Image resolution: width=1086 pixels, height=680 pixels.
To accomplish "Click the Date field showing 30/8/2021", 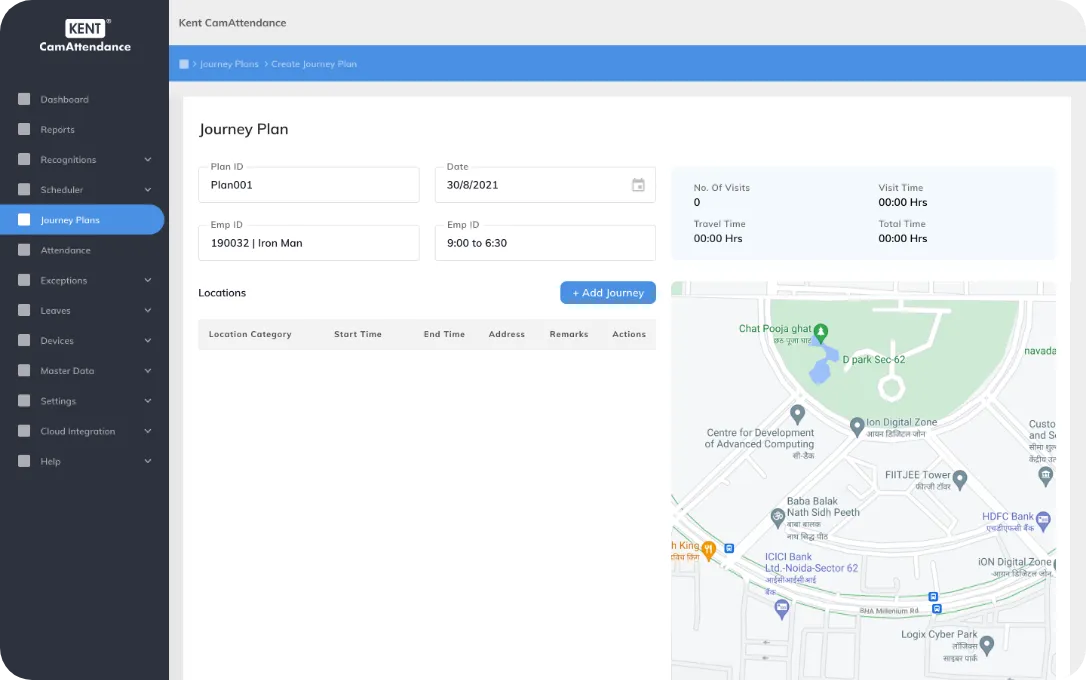I will [545, 185].
